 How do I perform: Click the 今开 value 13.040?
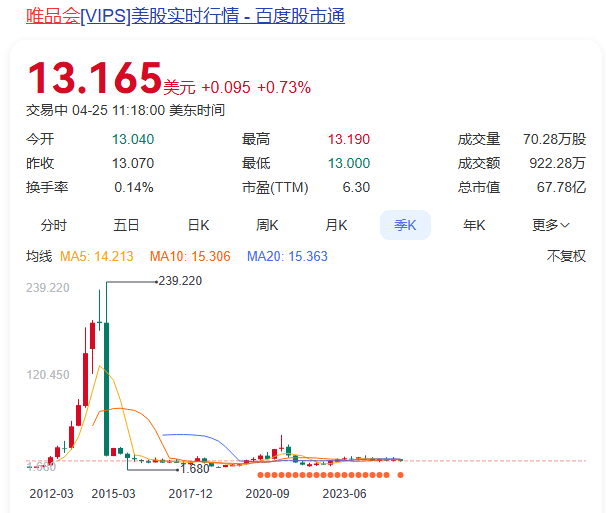click(x=133, y=139)
